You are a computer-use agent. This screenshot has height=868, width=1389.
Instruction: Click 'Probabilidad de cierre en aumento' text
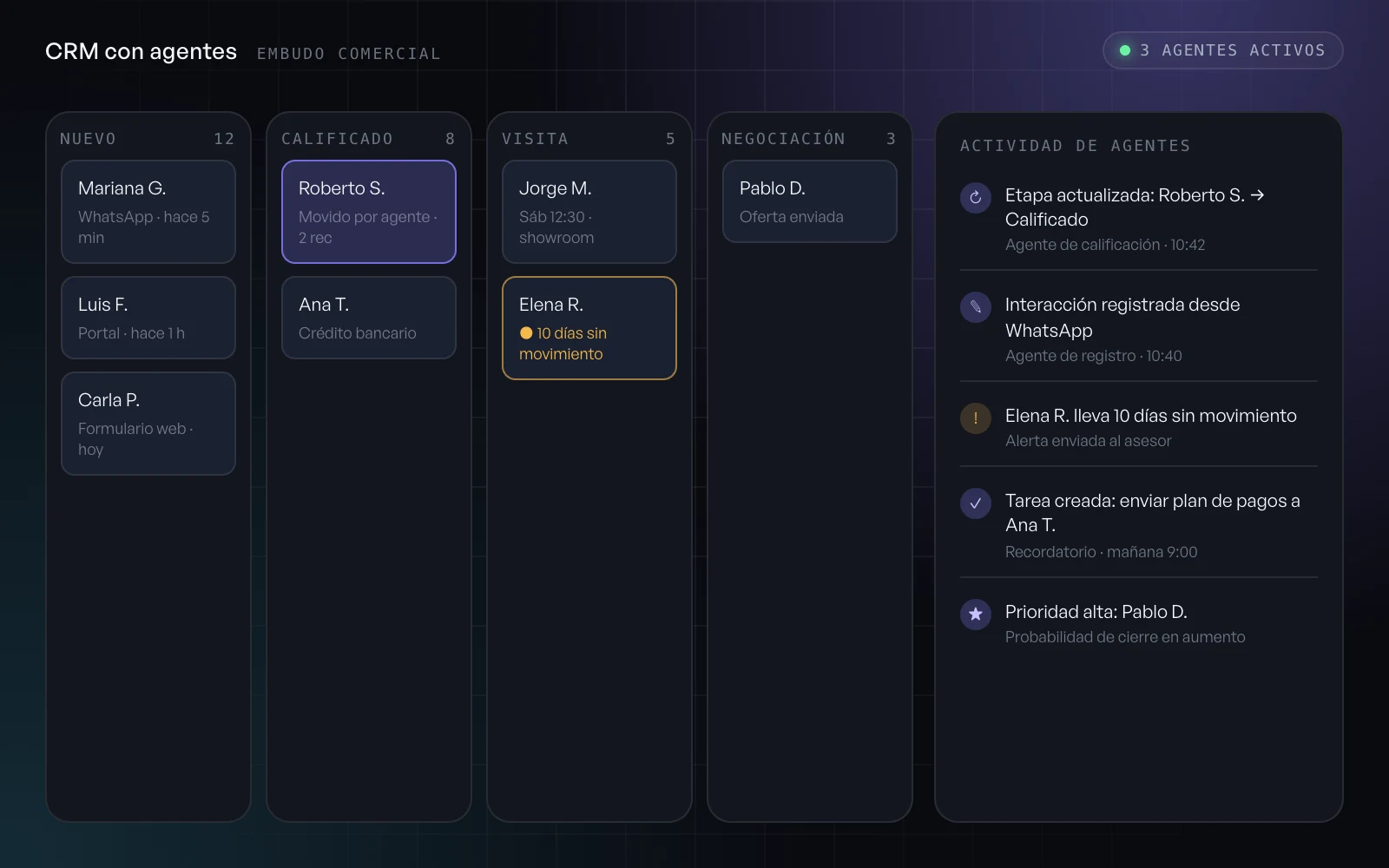click(1125, 637)
